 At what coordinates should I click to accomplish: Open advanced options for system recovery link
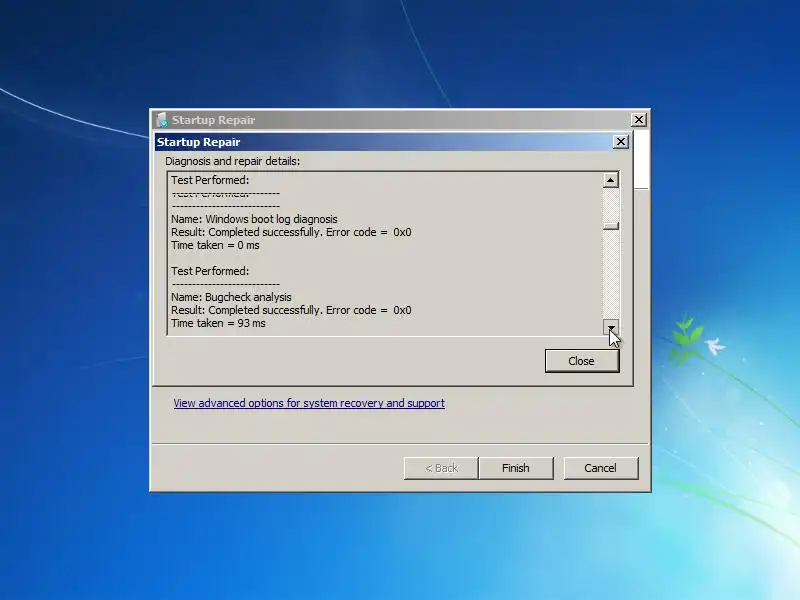click(x=309, y=403)
